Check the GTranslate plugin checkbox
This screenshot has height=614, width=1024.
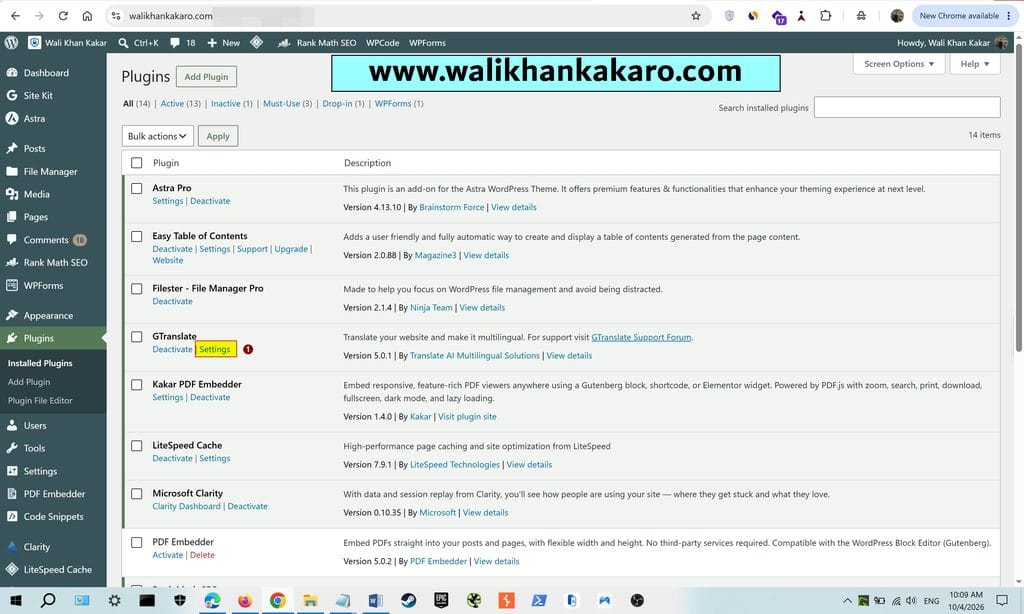(x=136, y=336)
